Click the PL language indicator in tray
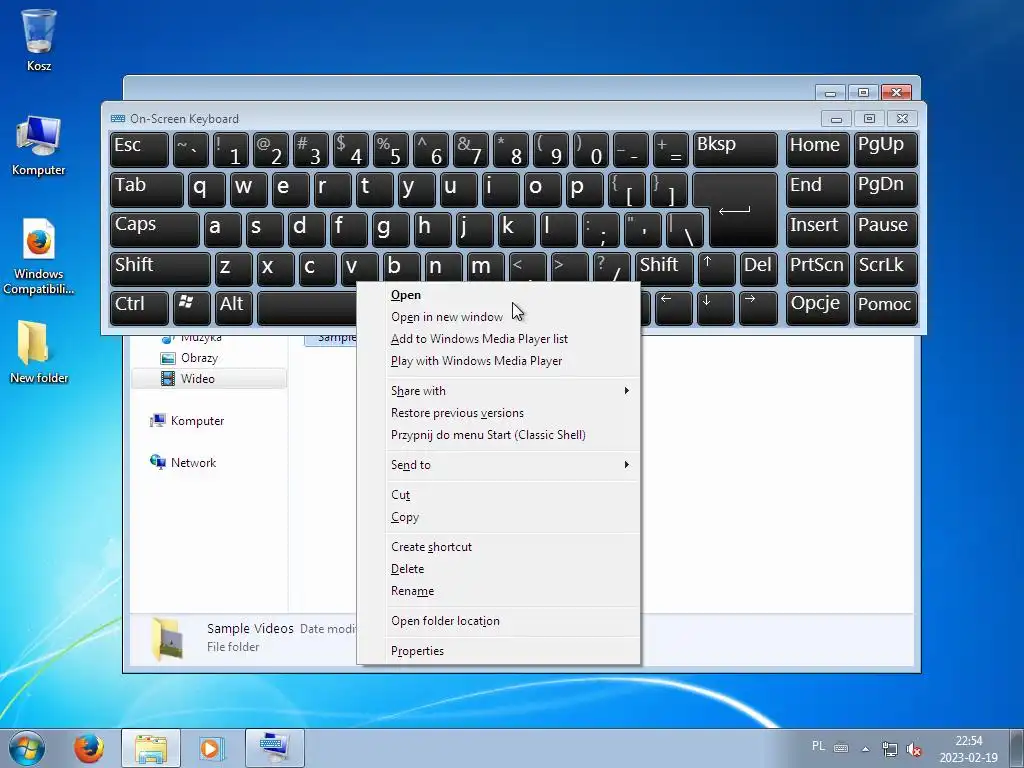Viewport: 1024px width, 768px height. point(818,746)
